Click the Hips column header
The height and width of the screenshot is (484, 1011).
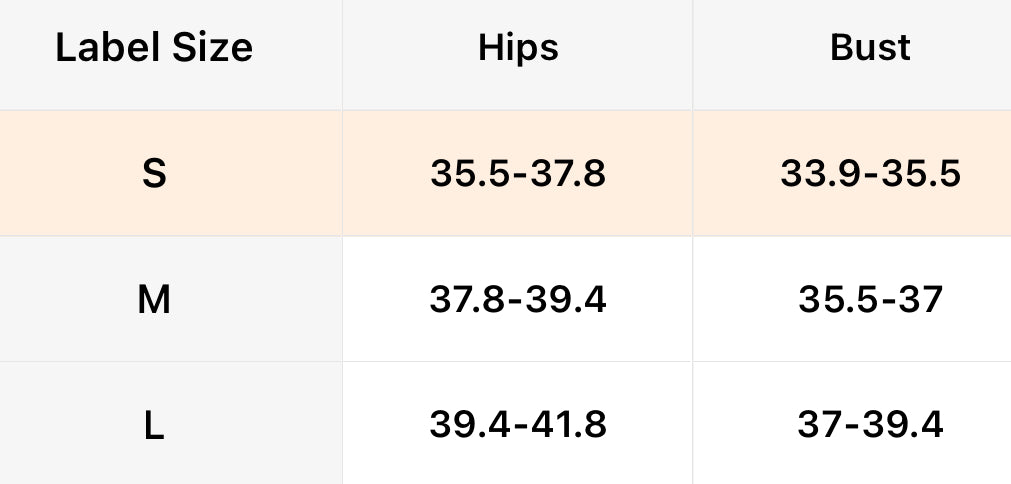518,48
